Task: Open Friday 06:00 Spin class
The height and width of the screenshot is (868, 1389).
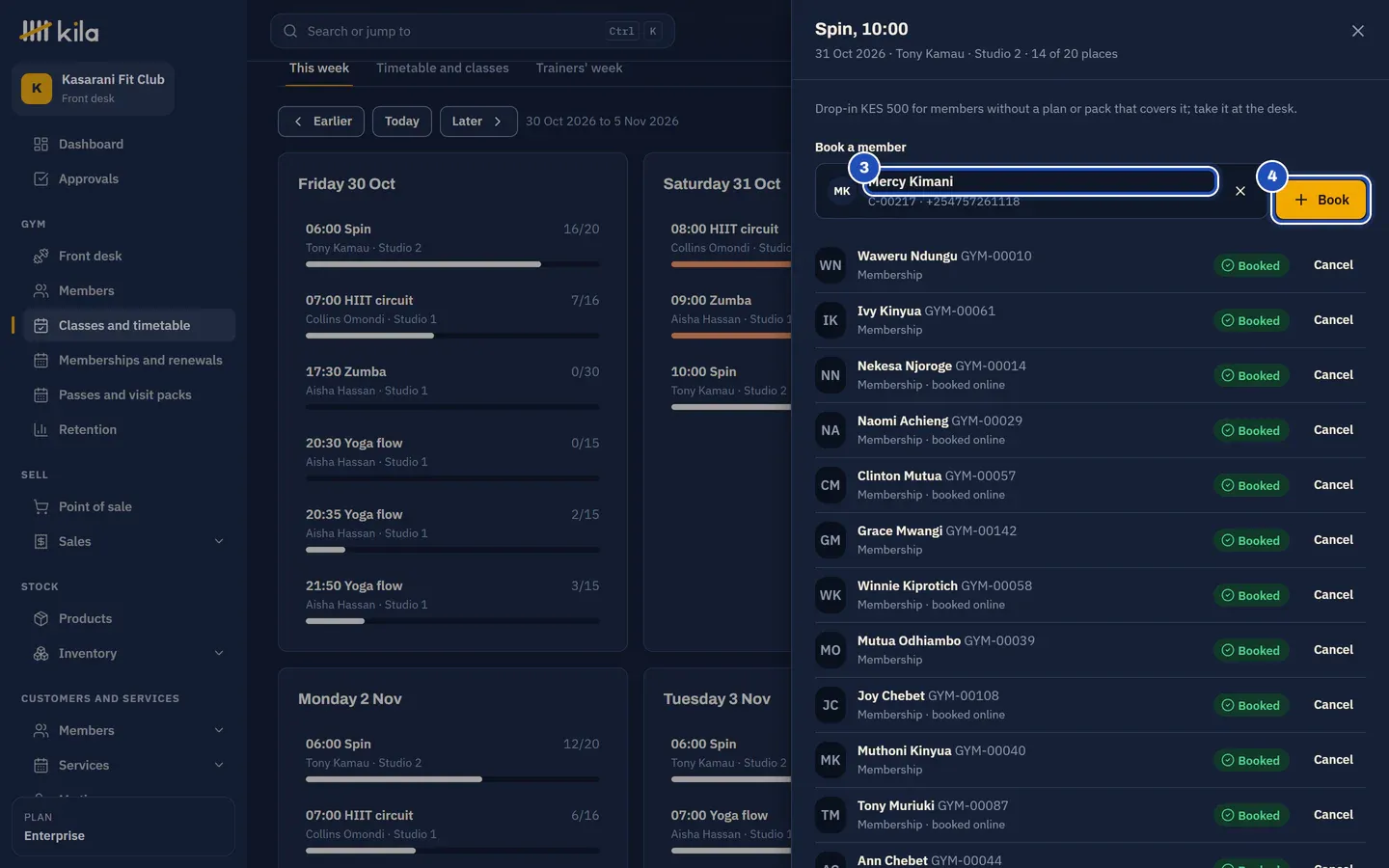Action: (x=452, y=245)
